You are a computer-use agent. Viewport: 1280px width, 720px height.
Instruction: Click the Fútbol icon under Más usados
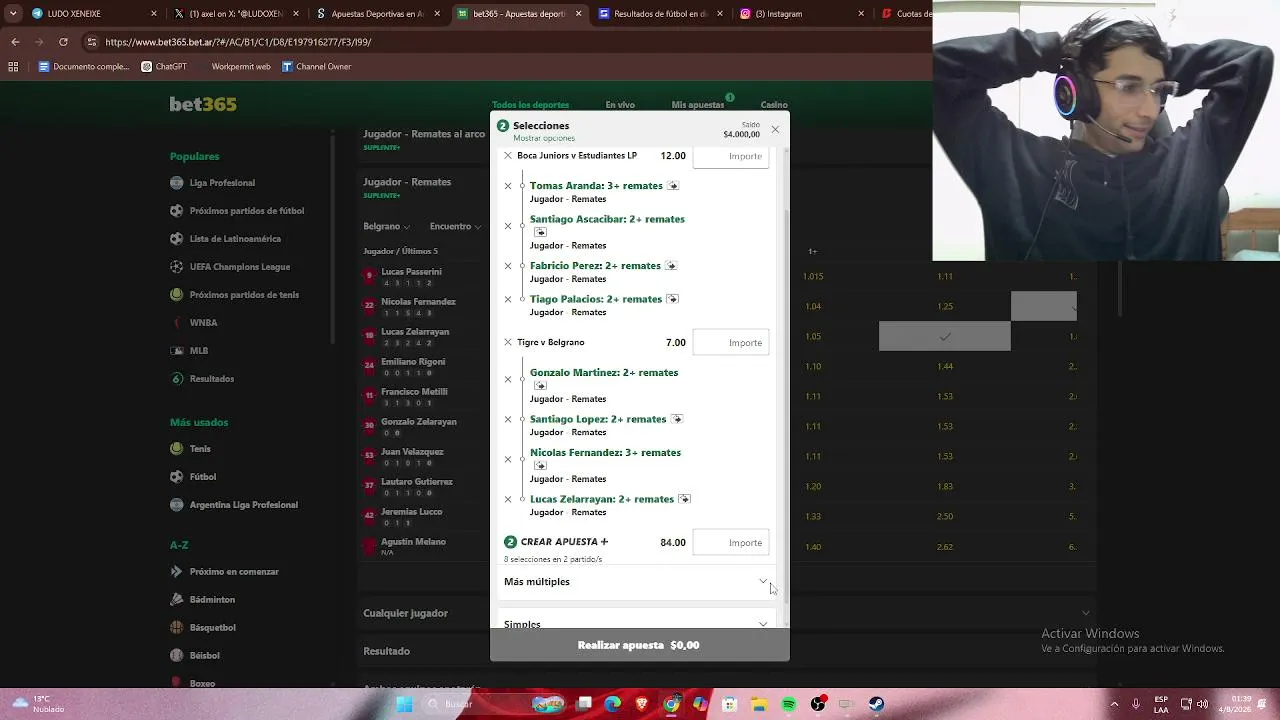177,477
